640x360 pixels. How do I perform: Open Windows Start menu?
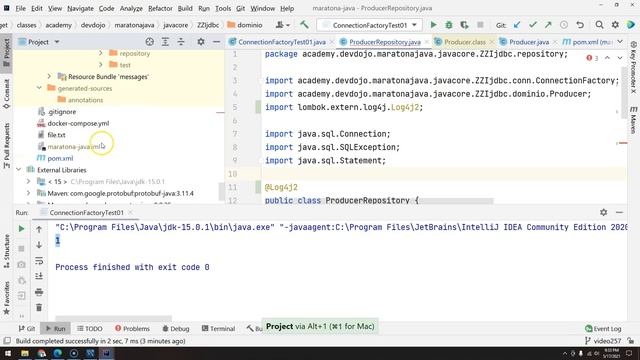pos(8,353)
